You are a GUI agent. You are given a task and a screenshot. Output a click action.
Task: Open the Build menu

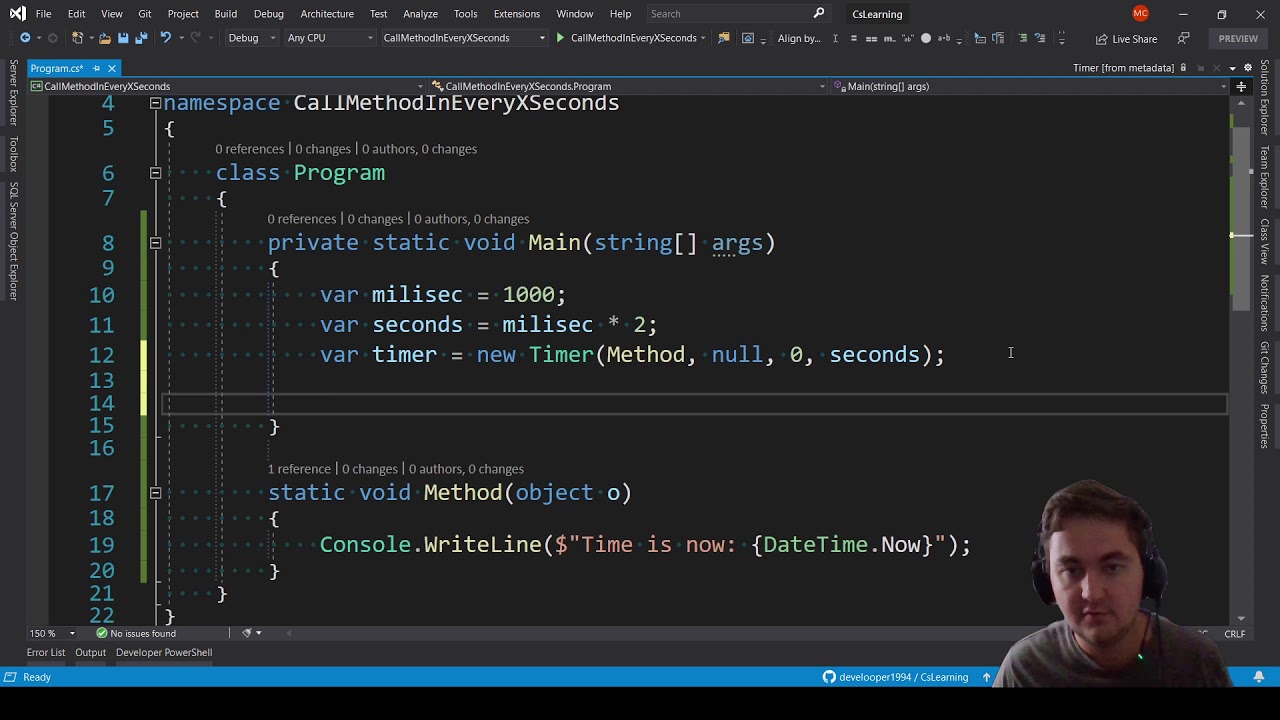pyautogui.click(x=225, y=13)
